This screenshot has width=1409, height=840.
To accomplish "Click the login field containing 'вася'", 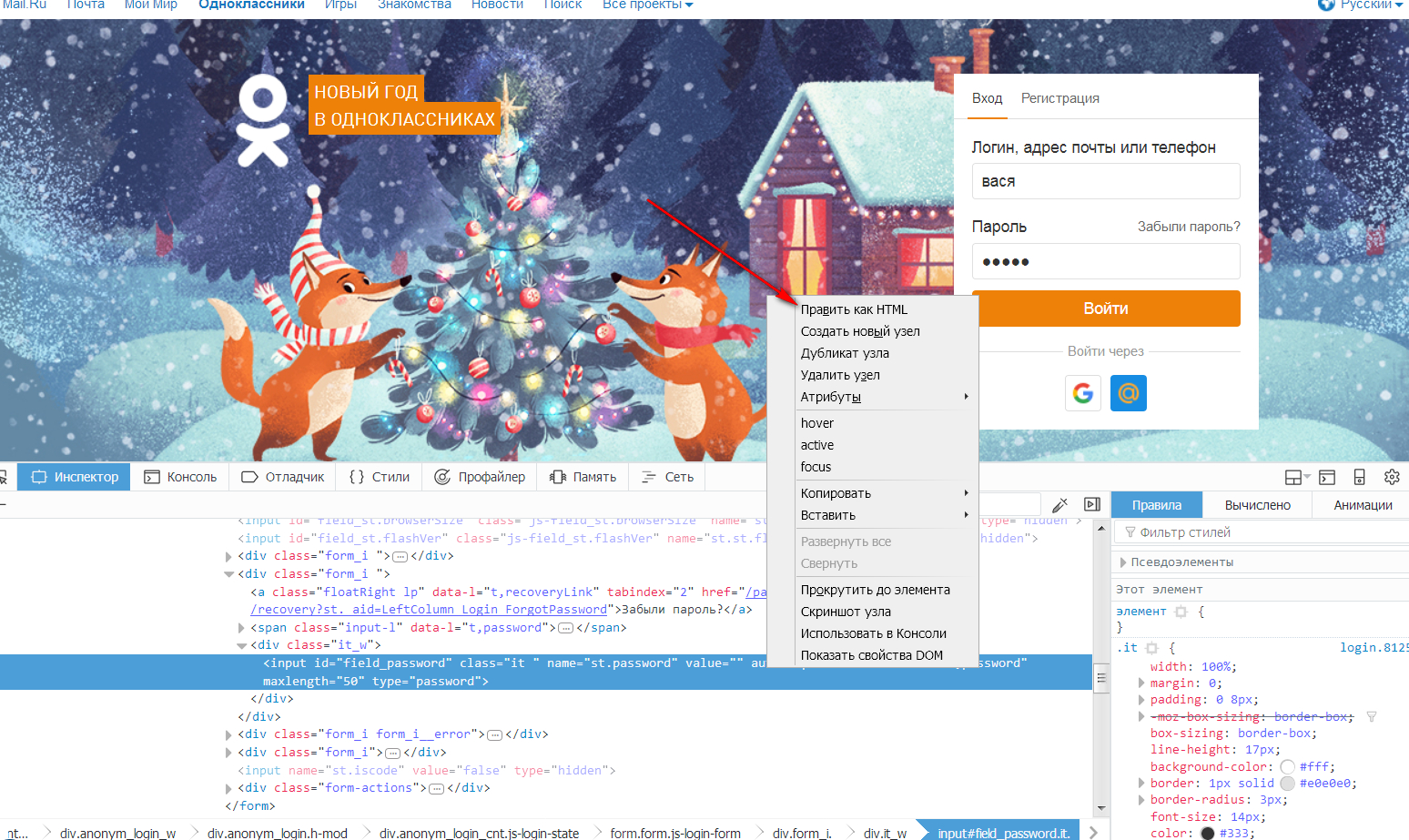I will (x=1105, y=181).
